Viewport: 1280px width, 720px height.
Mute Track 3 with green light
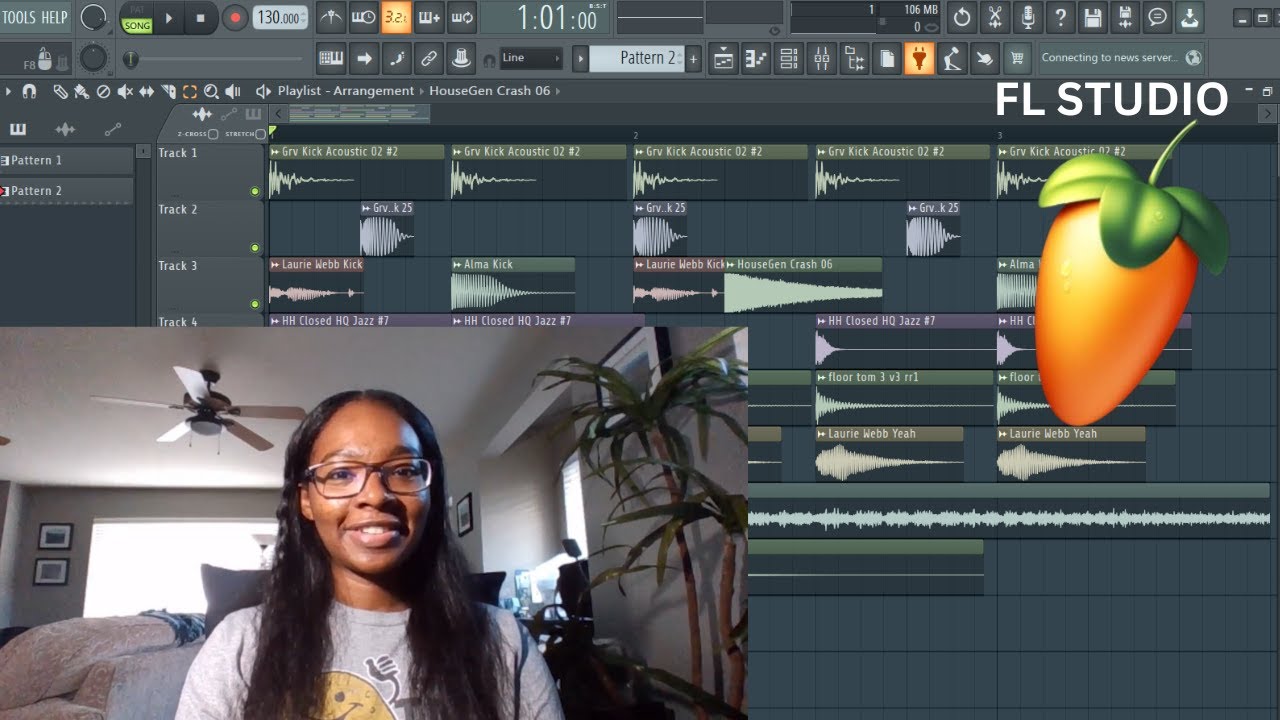(x=255, y=303)
